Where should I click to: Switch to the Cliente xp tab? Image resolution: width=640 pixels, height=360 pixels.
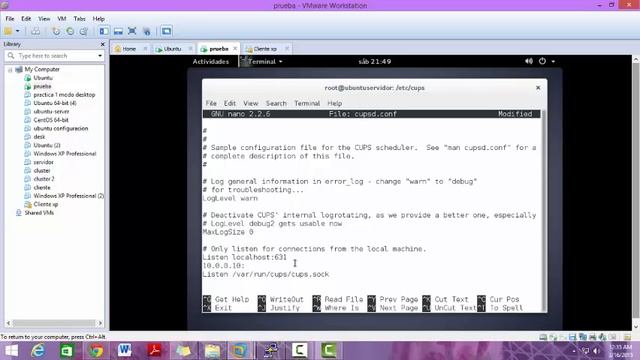pyautogui.click(x=265, y=49)
